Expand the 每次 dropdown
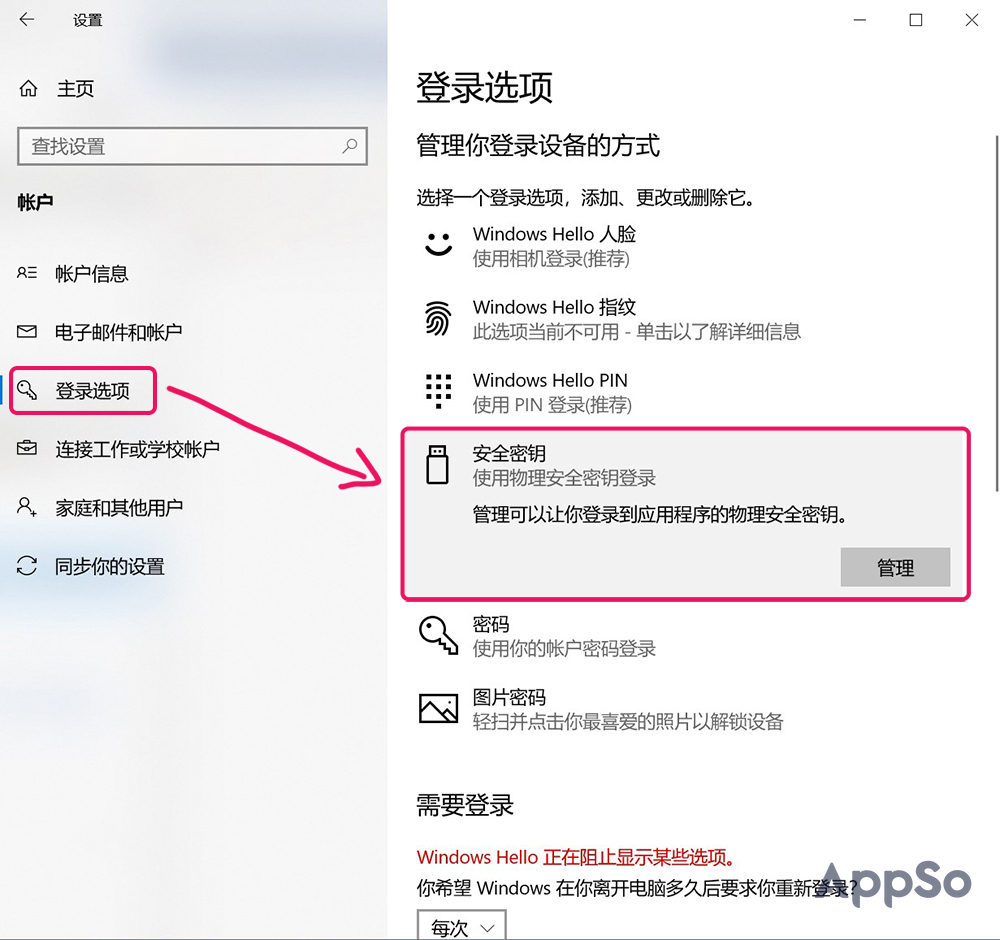The image size is (1000, 940). 461,925
